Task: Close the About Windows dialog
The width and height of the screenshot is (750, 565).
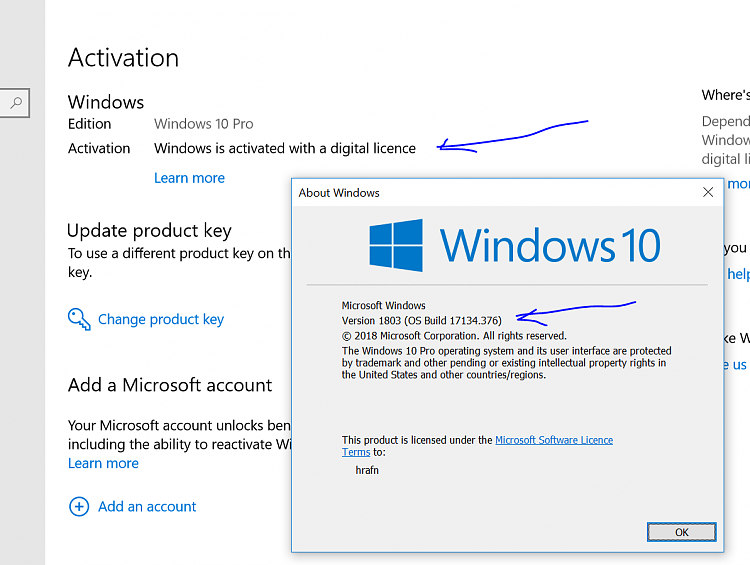Action: pos(708,192)
